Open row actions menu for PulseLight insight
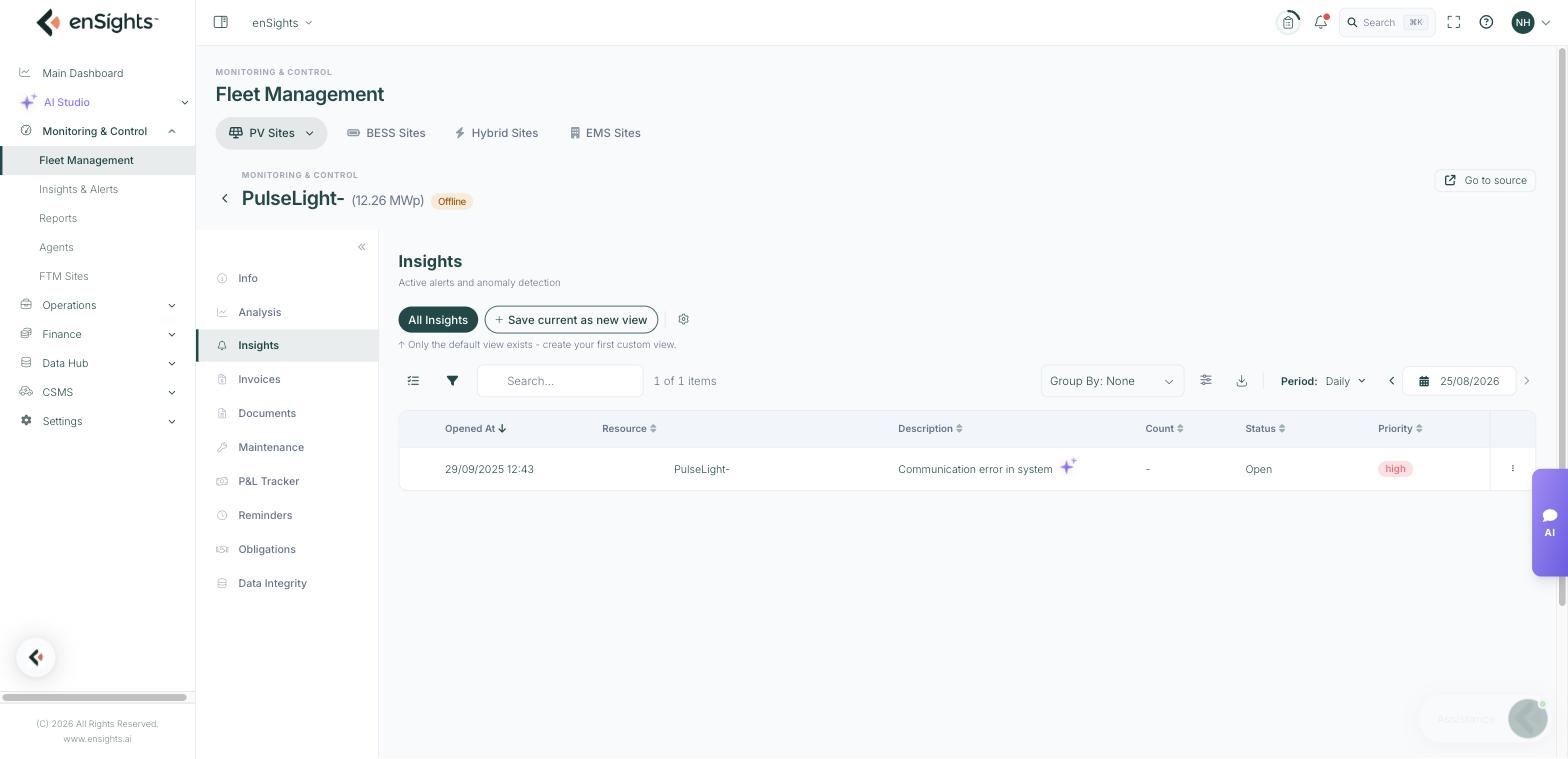The width and height of the screenshot is (1568, 759). pyautogui.click(x=1512, y=469)
